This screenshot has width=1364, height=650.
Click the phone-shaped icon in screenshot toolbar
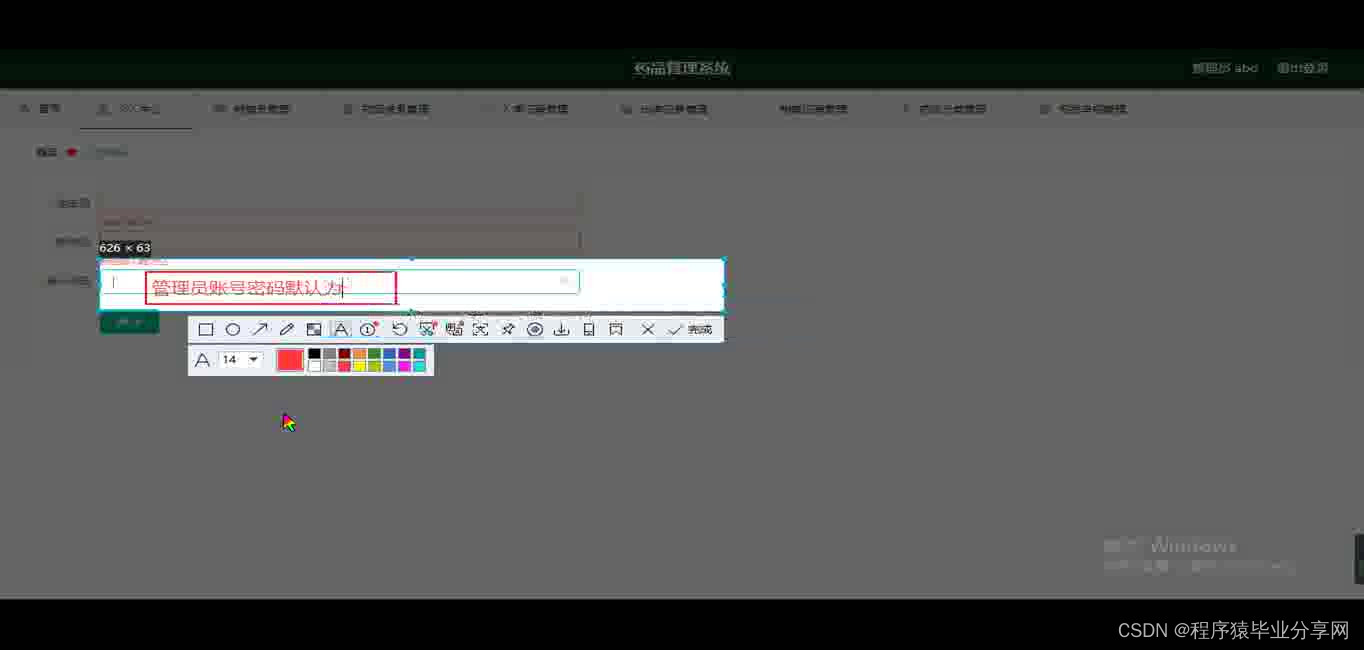tap(589, 330)
